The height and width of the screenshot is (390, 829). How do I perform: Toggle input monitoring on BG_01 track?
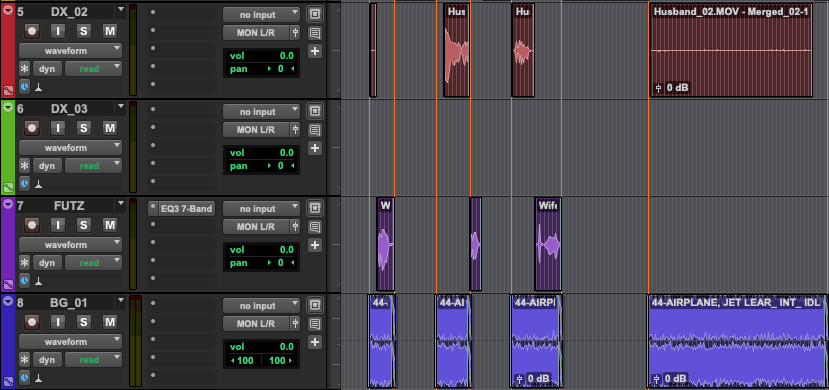click(58, 322)
